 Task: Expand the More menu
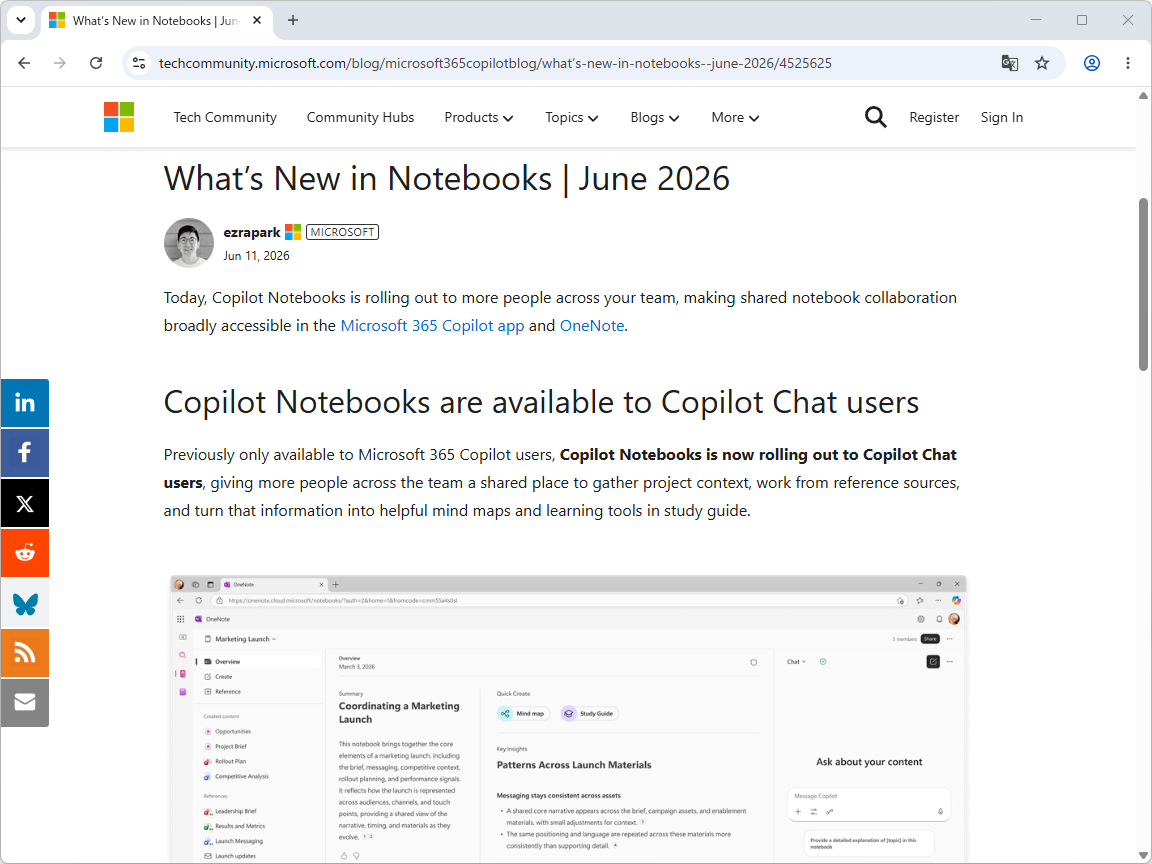click(735, 118)
